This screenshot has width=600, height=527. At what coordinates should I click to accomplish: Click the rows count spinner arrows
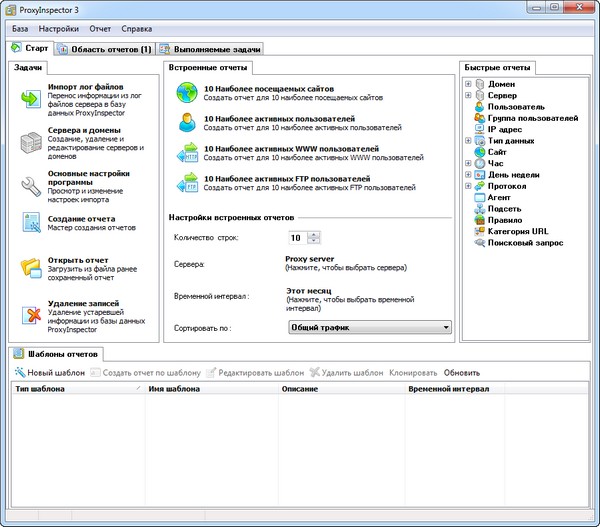click(x=314, y=238)
